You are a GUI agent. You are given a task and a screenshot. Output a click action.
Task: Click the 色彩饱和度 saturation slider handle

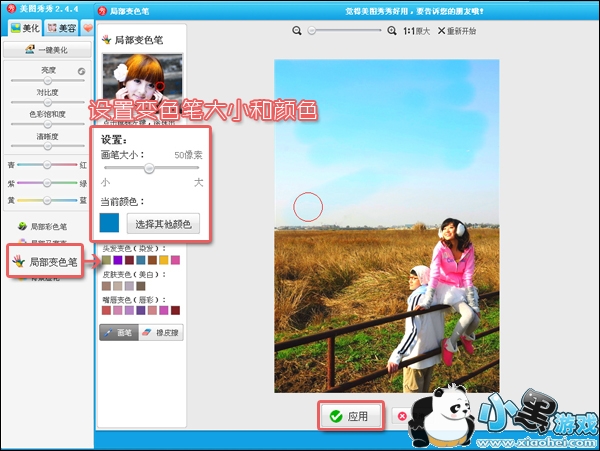(47, 124)
